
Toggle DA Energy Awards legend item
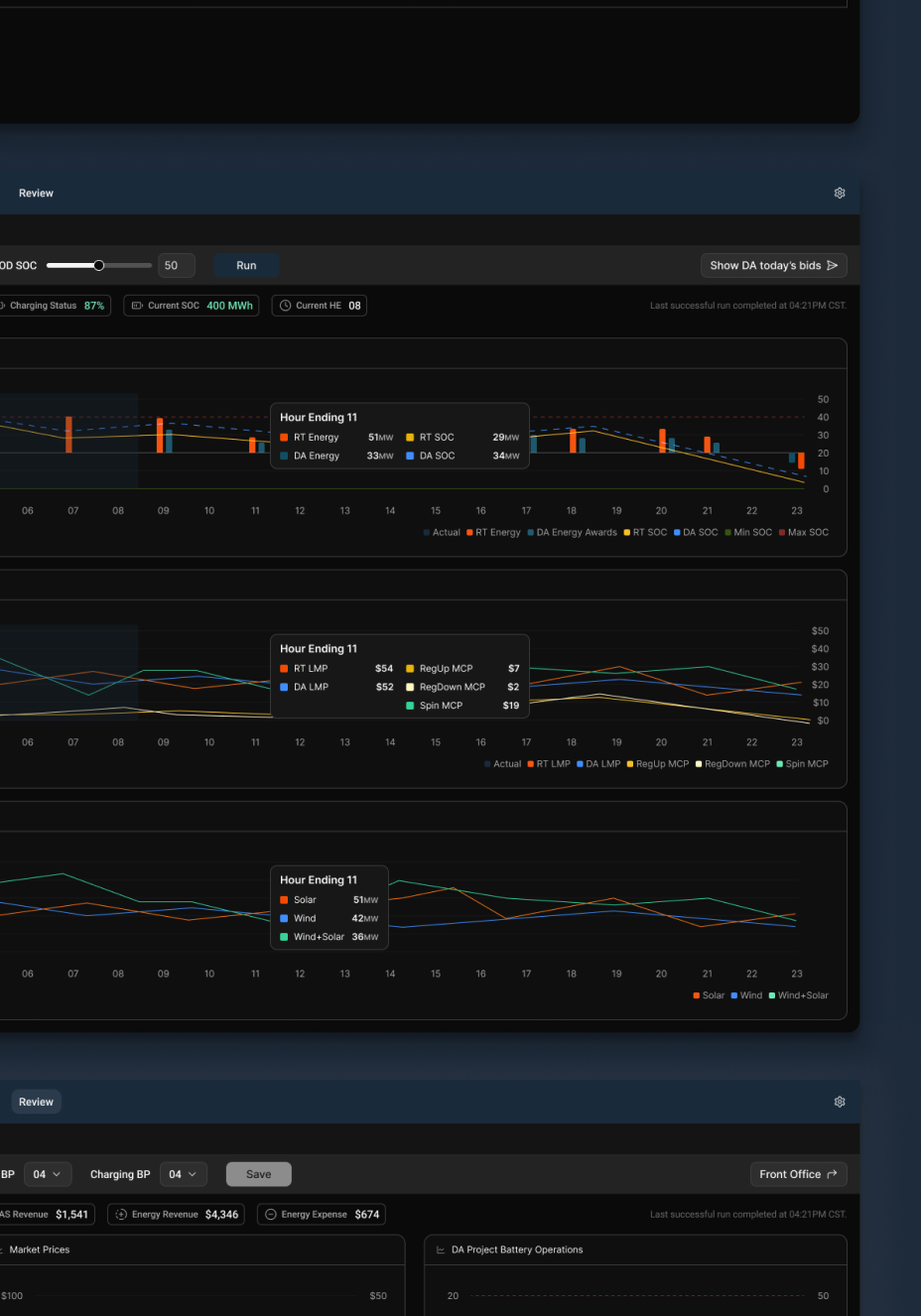coord(573,533)
